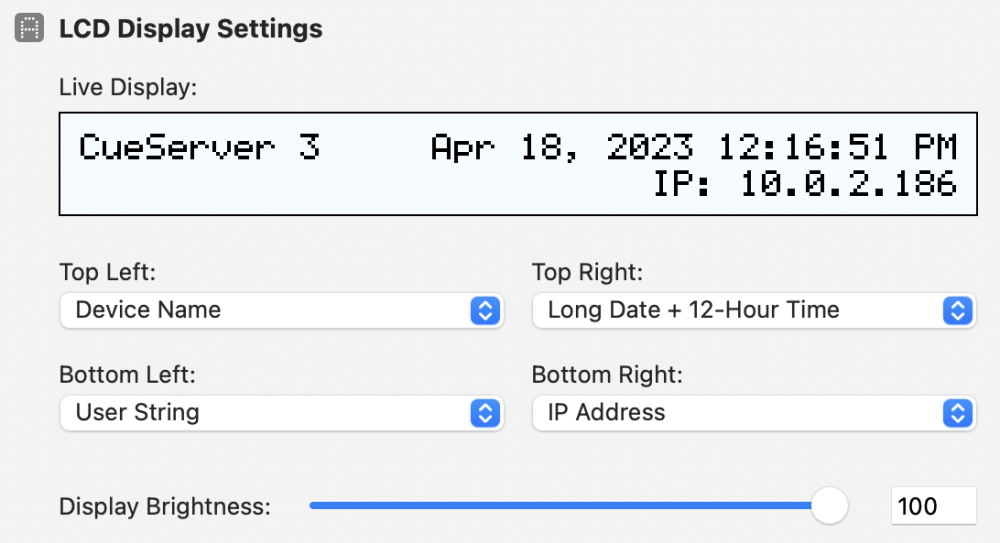Viewport: 1000px width, 543px height.
Task: Click the LCD Display Settings heading text
Action: pos(191,28)
